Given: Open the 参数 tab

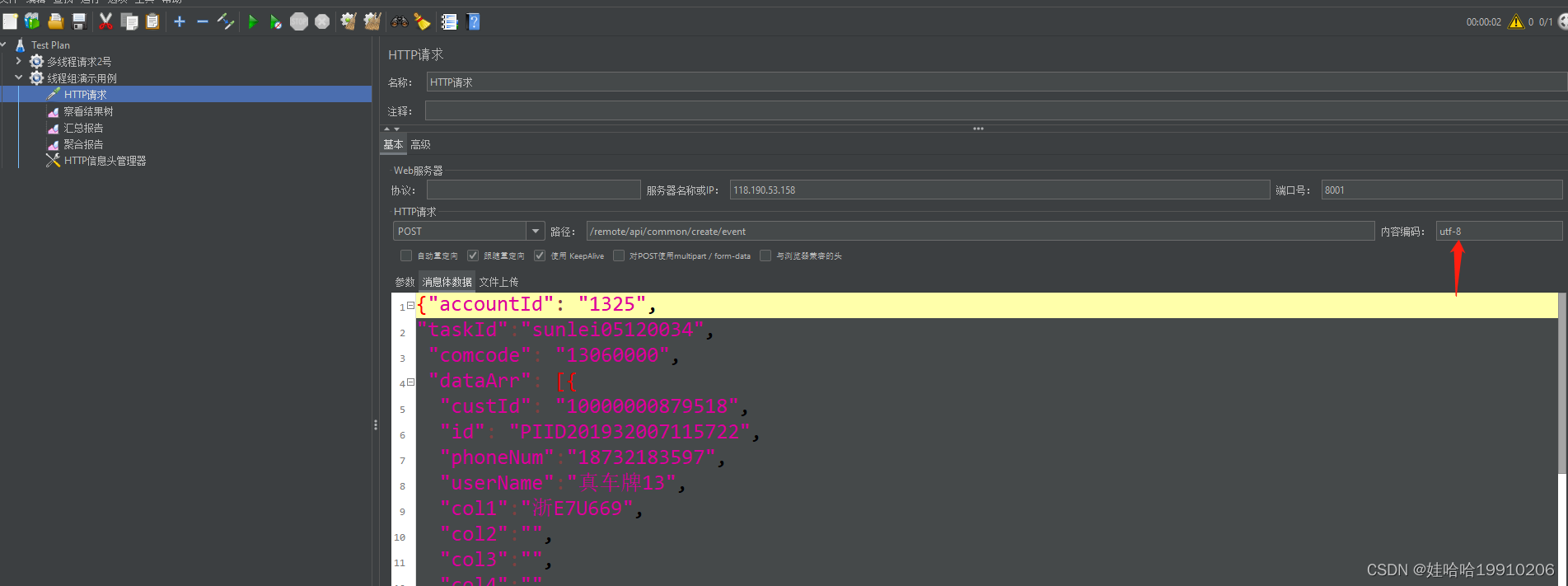Looking at the screenshot, I should (x=405, y=282).
